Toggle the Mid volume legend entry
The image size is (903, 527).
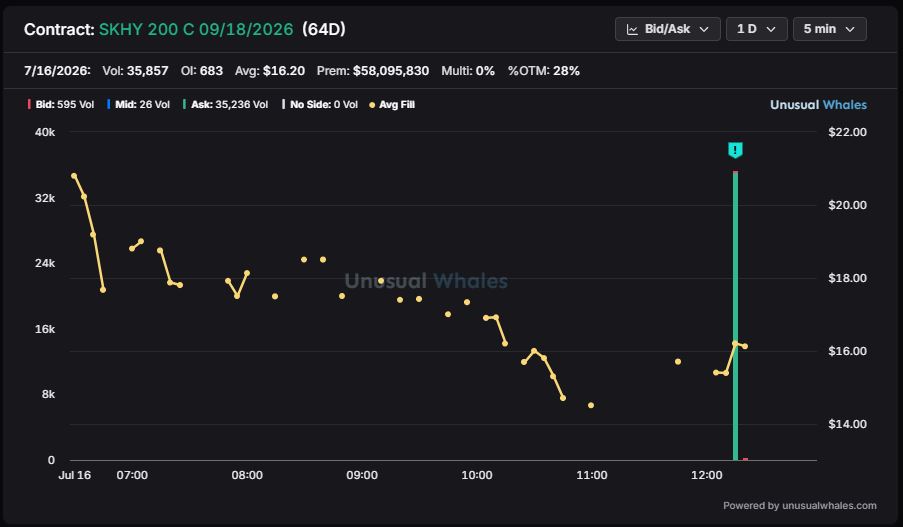(x=139, y=105)
